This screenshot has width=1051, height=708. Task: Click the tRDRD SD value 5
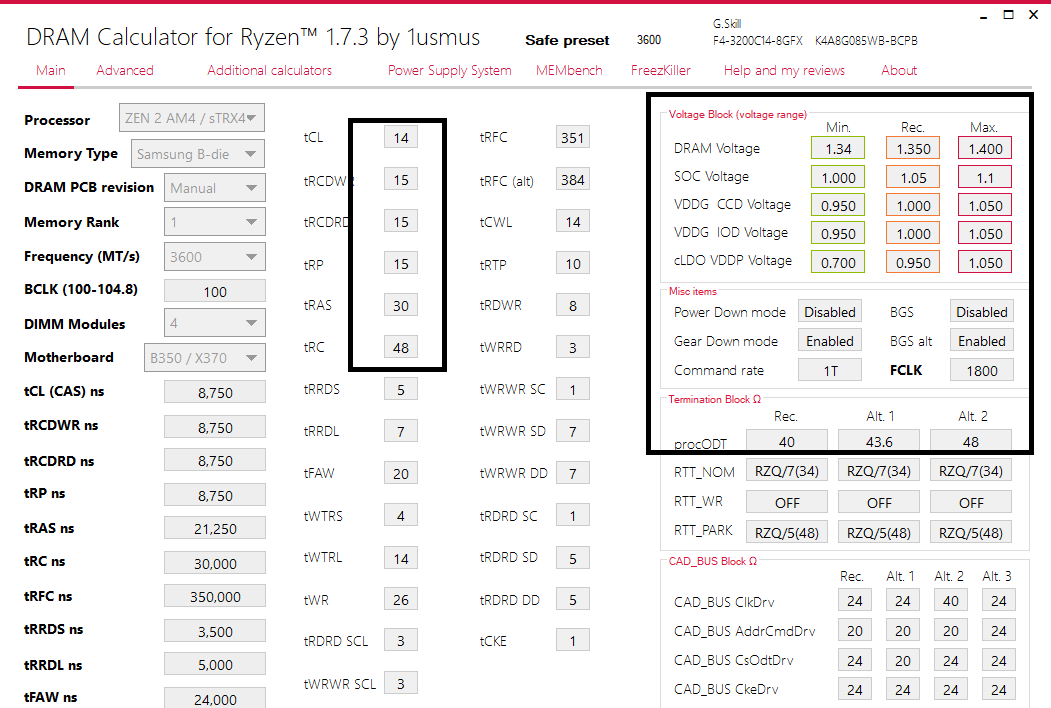pos(572,558)
